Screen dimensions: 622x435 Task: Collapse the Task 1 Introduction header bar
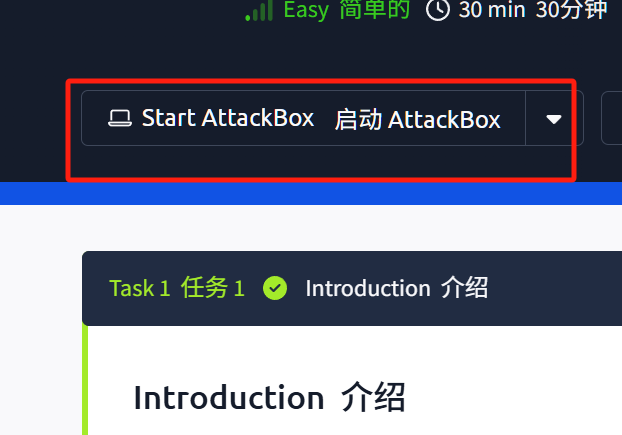[352, 288]
